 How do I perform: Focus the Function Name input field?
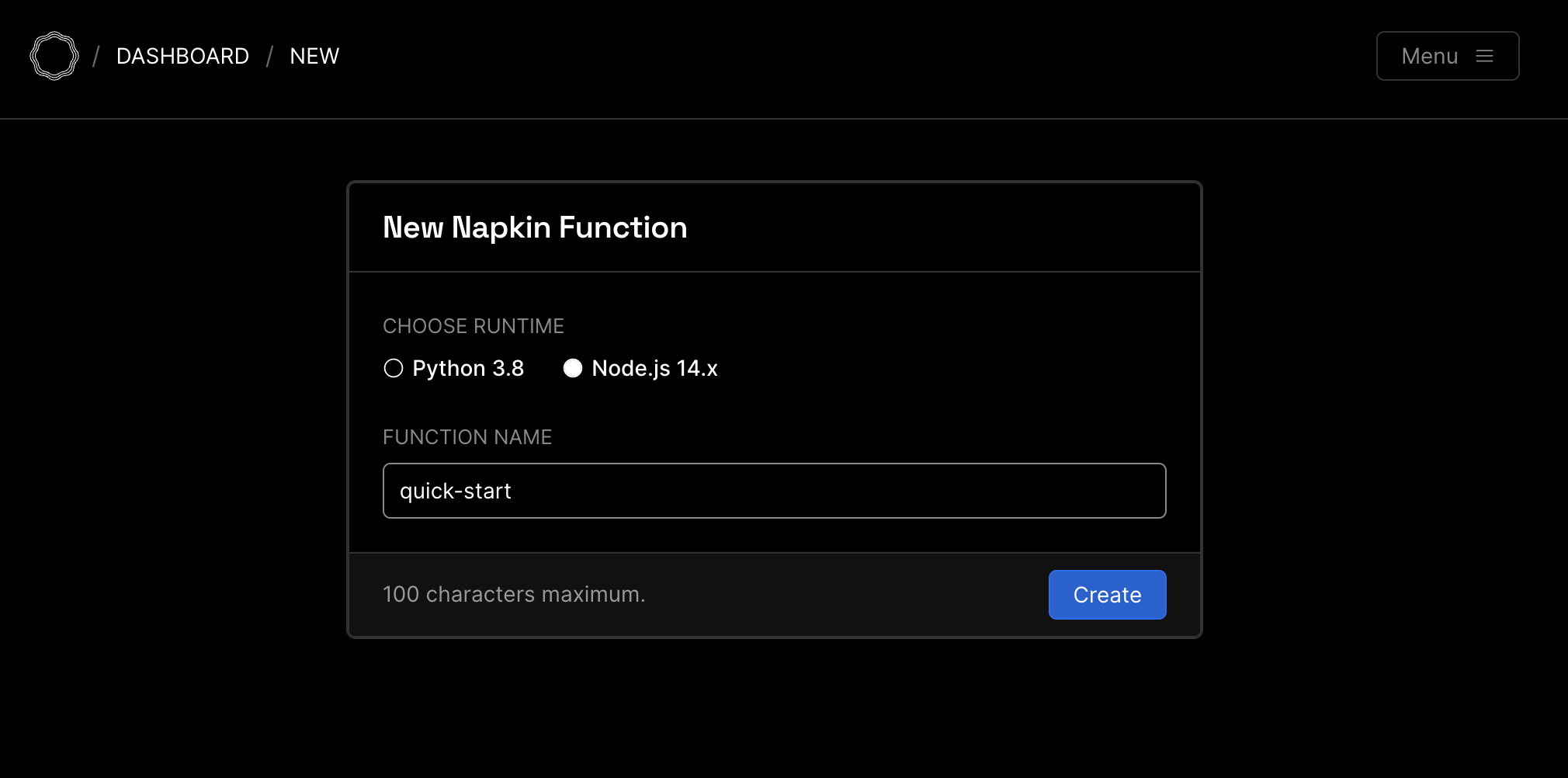click(x=774, y=491)
